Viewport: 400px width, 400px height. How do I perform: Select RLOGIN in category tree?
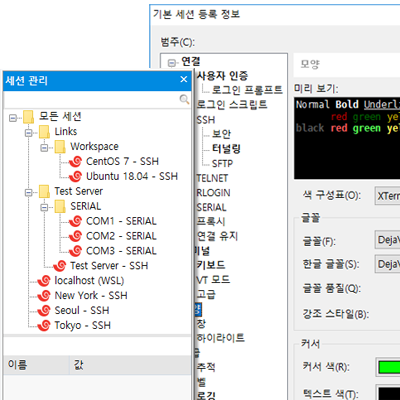point(213,193)
